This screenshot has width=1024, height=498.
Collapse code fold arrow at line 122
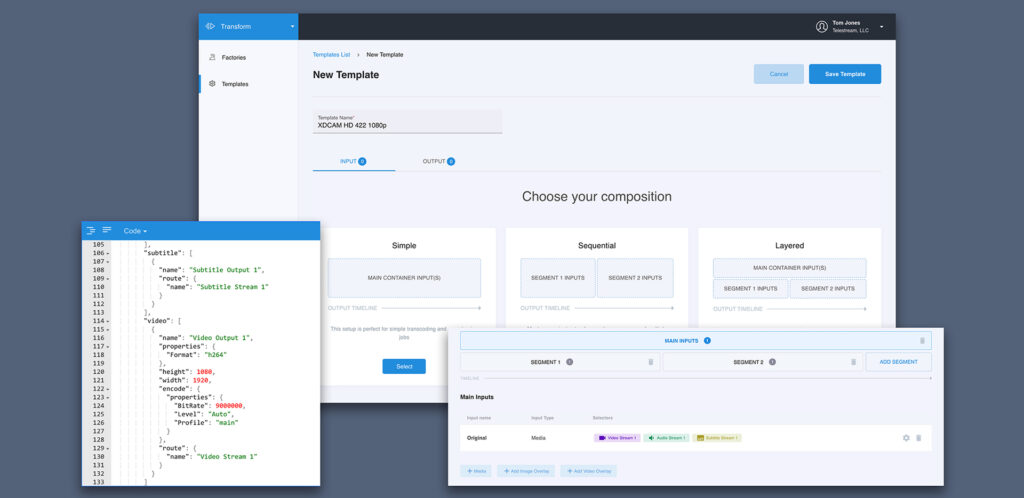(108, 389)
